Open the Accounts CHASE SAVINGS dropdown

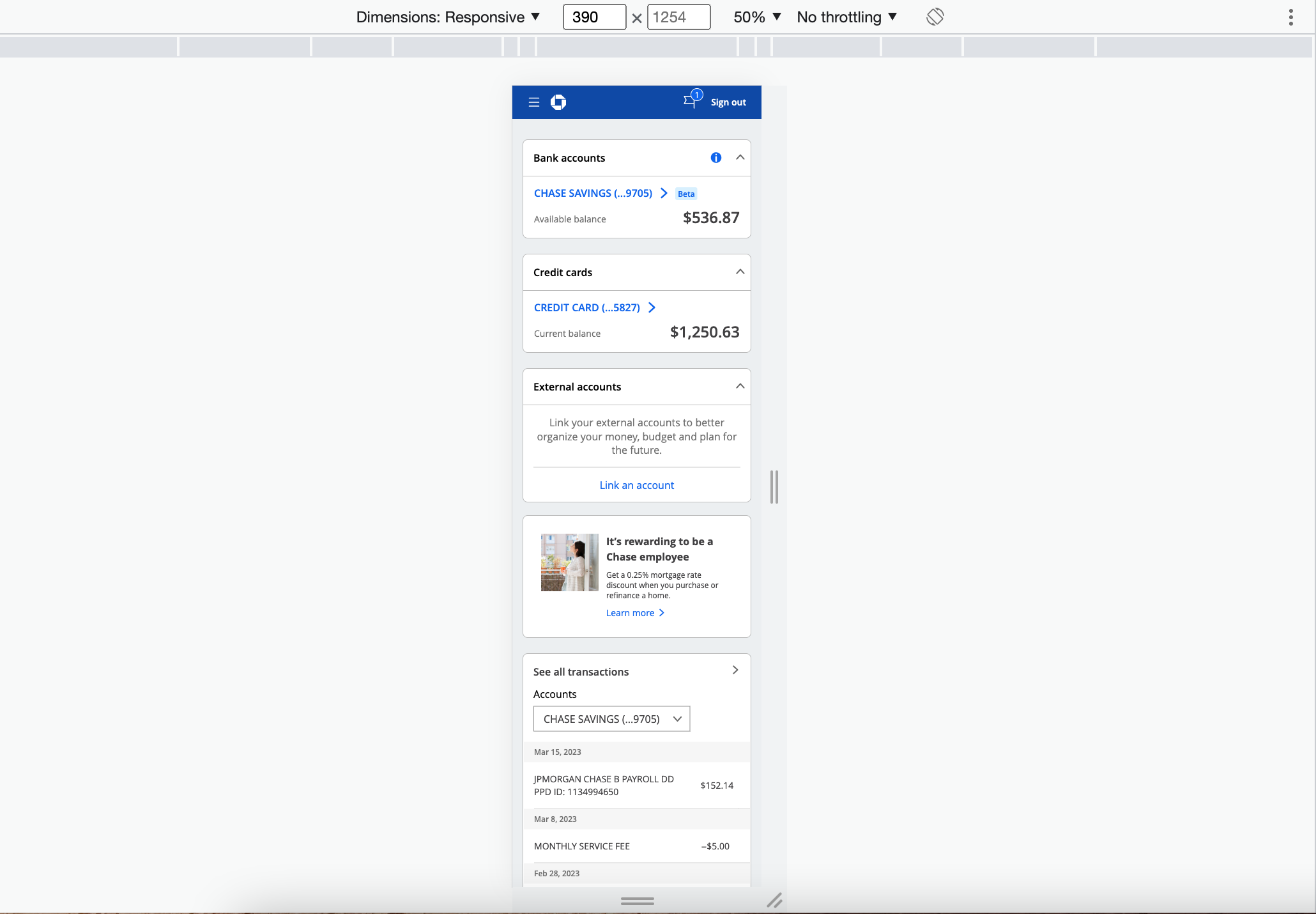pyautogui.click(x=611, y=719)
